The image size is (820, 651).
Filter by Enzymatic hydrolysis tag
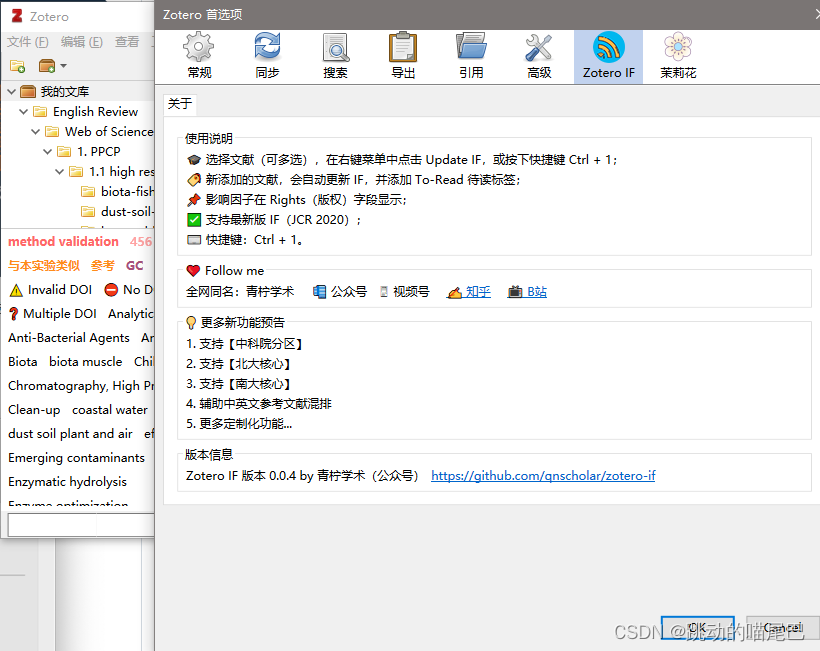67,482
